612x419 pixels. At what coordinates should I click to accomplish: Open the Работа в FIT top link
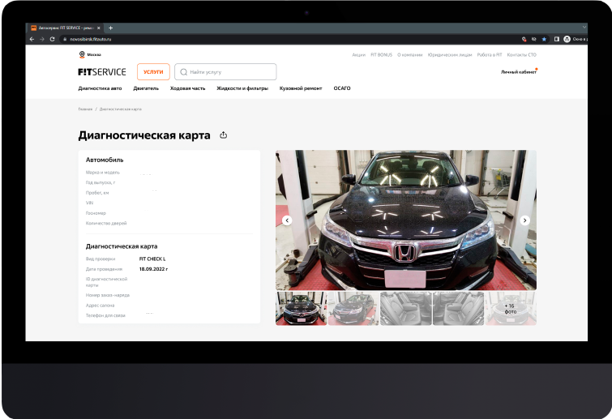[489, 55]
